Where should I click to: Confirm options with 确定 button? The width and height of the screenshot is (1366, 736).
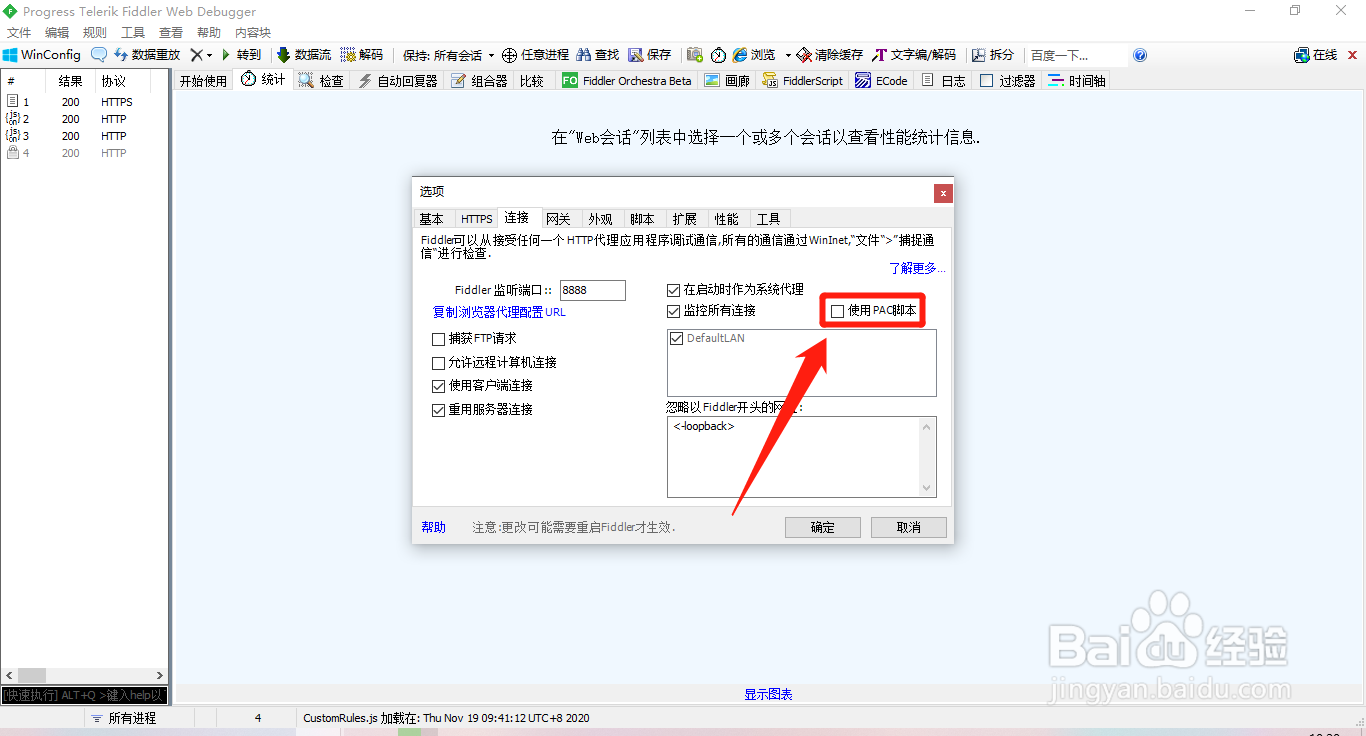pyautogui.click(x=823, y=527)
